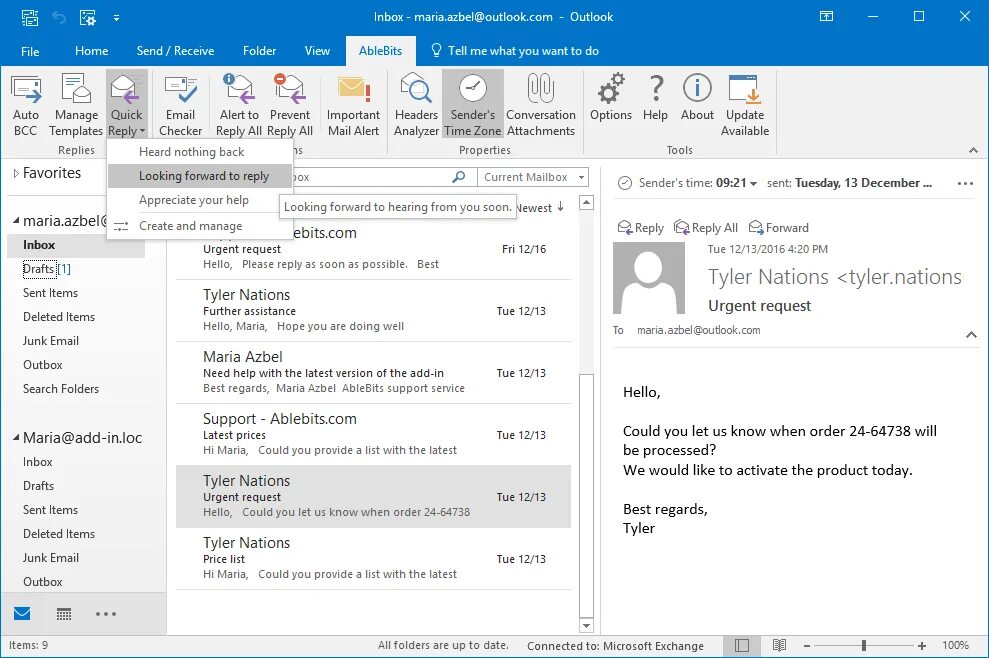The image size is (989, 658).
Task: Open the Quick Reply dropdown button
Action: point(126,105)
